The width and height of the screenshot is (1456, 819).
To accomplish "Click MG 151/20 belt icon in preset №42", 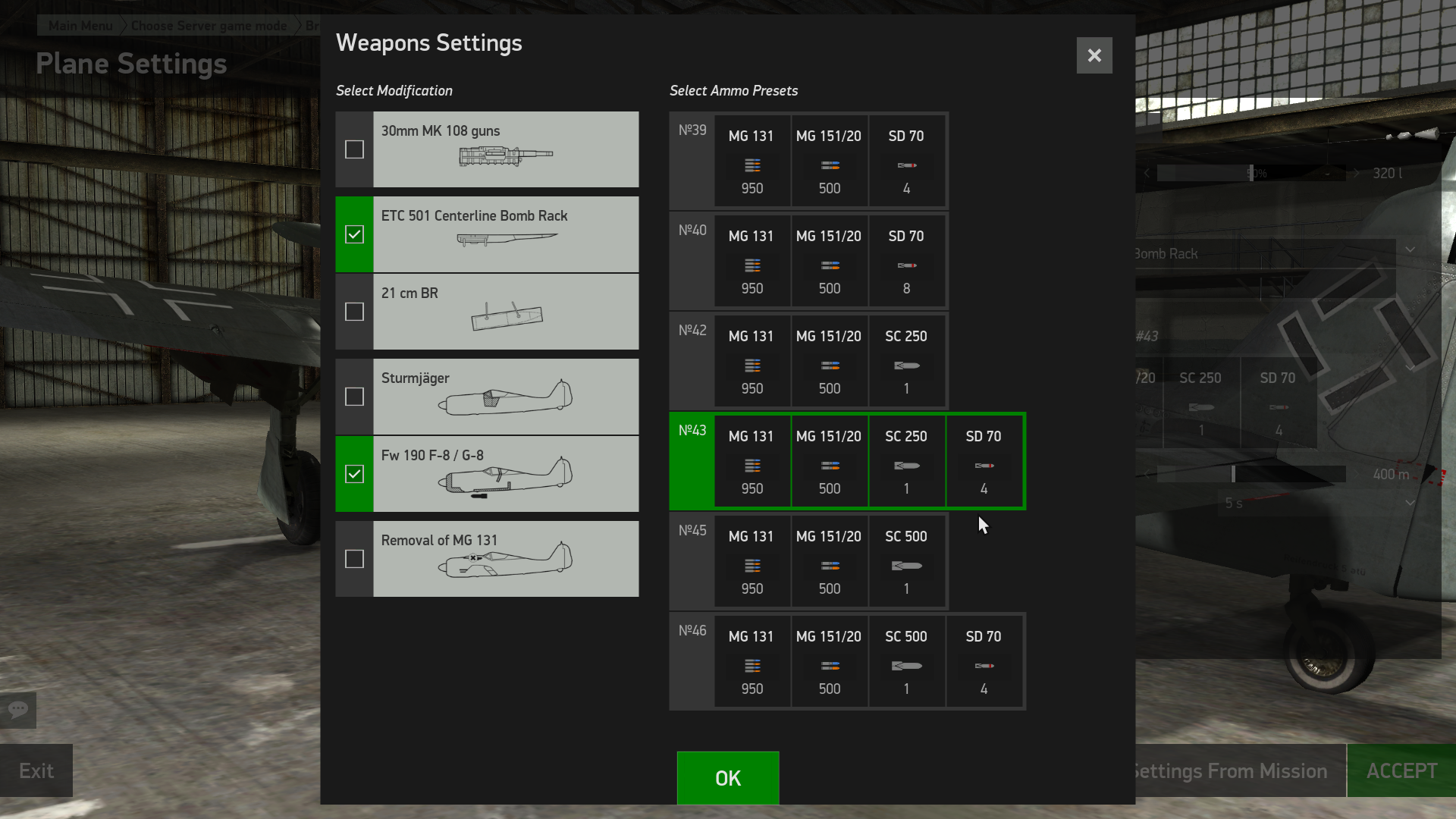I will (830, 366).
